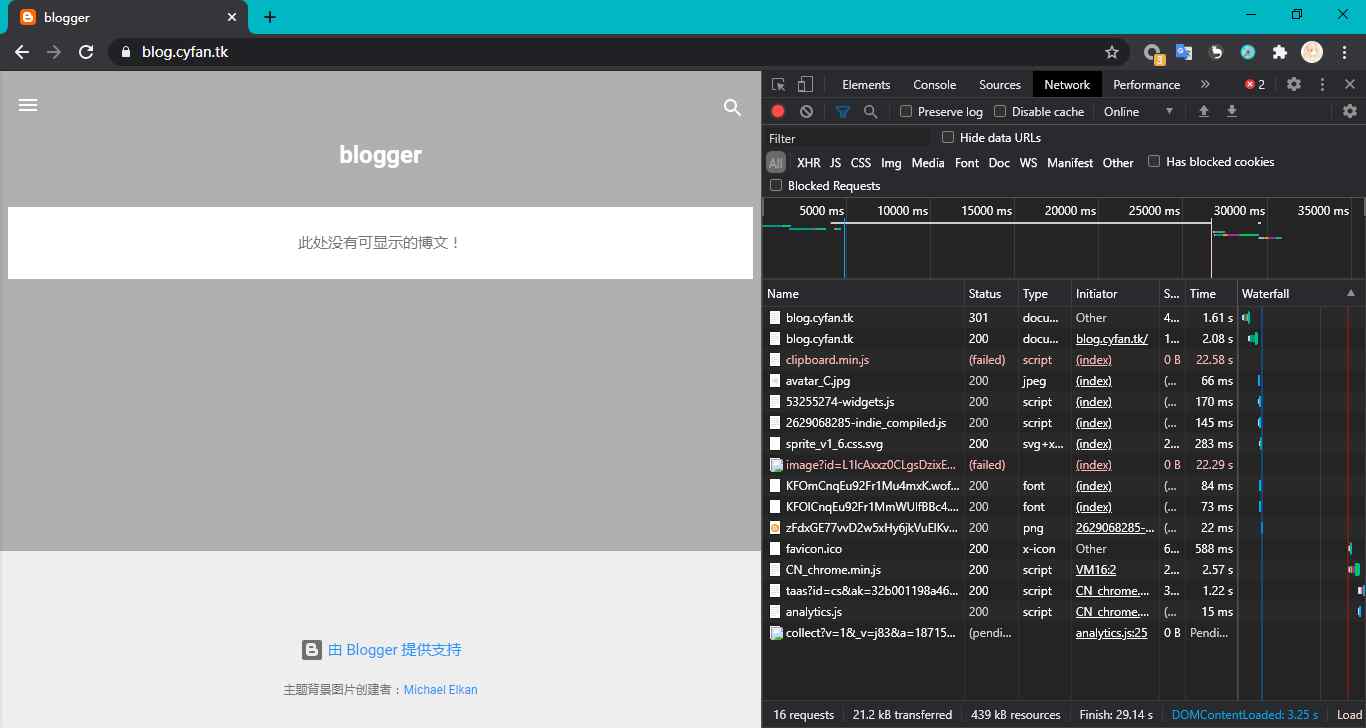Go back to the previous page
This screenshot has width=1366, height=728.
tap(22, 52)
